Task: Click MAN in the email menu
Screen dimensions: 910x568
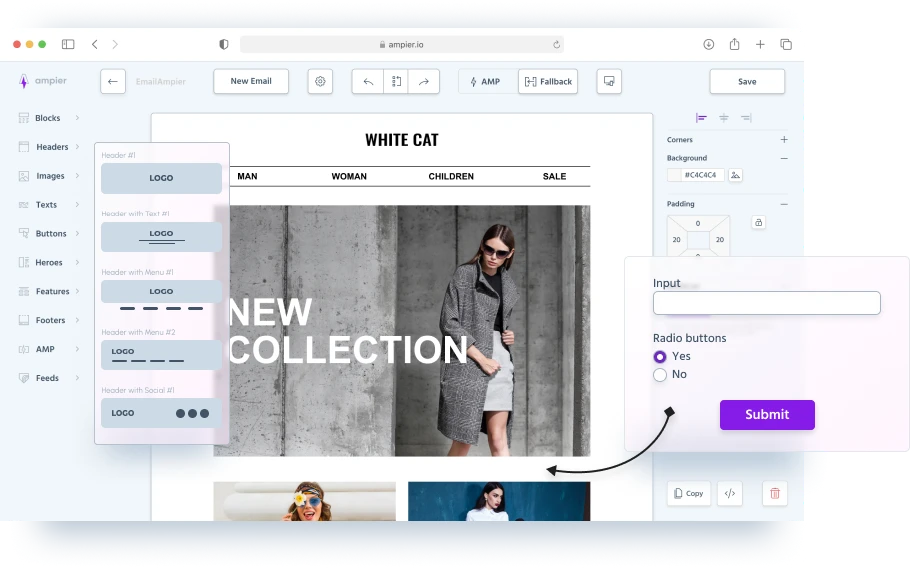Action: point(247,176)
